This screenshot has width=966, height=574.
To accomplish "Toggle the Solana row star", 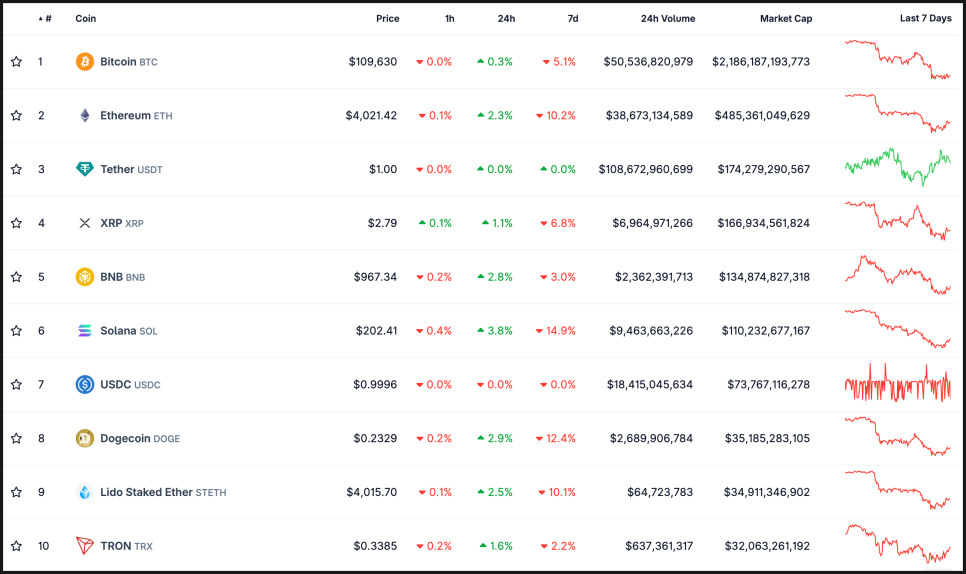I will pos(17,331).
